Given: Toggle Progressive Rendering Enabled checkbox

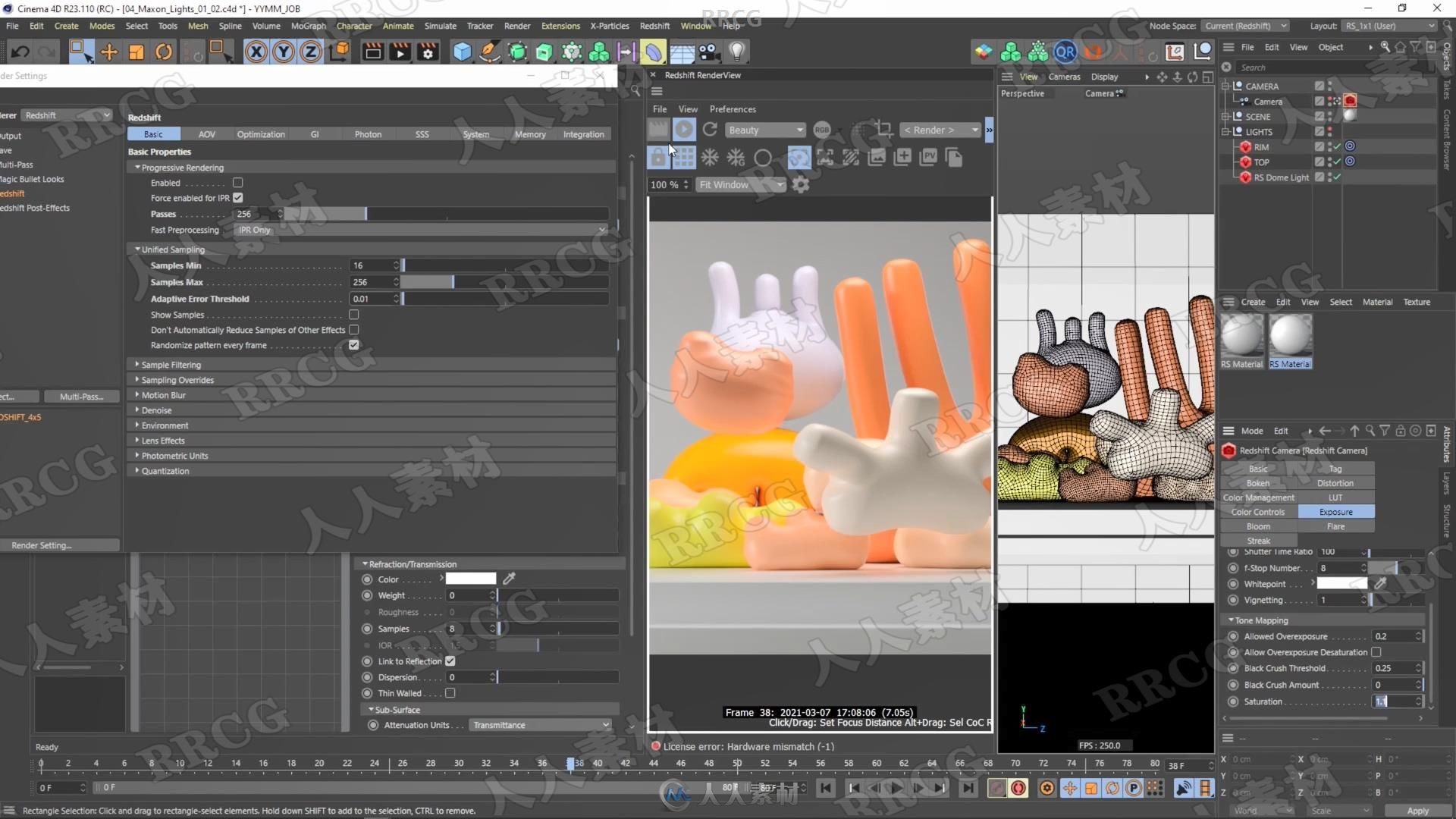Looking at the screenshot, I should [x=238, y=182].
